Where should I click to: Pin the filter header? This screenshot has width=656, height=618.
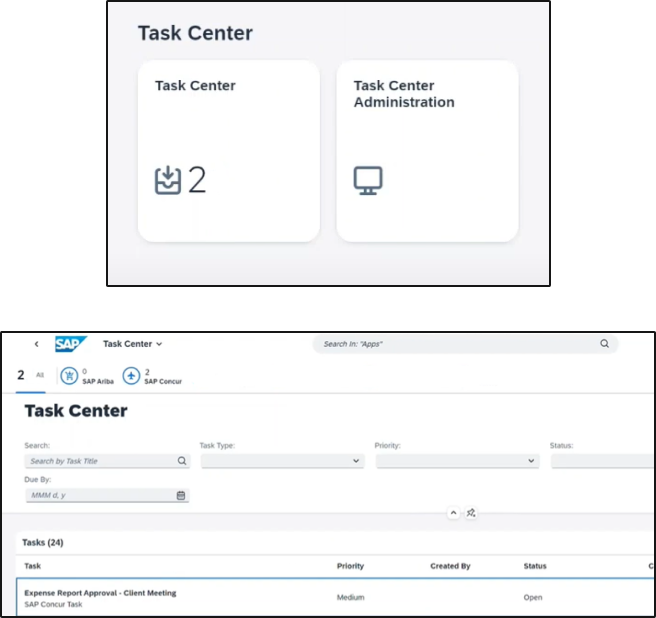(x=471, y=513)
